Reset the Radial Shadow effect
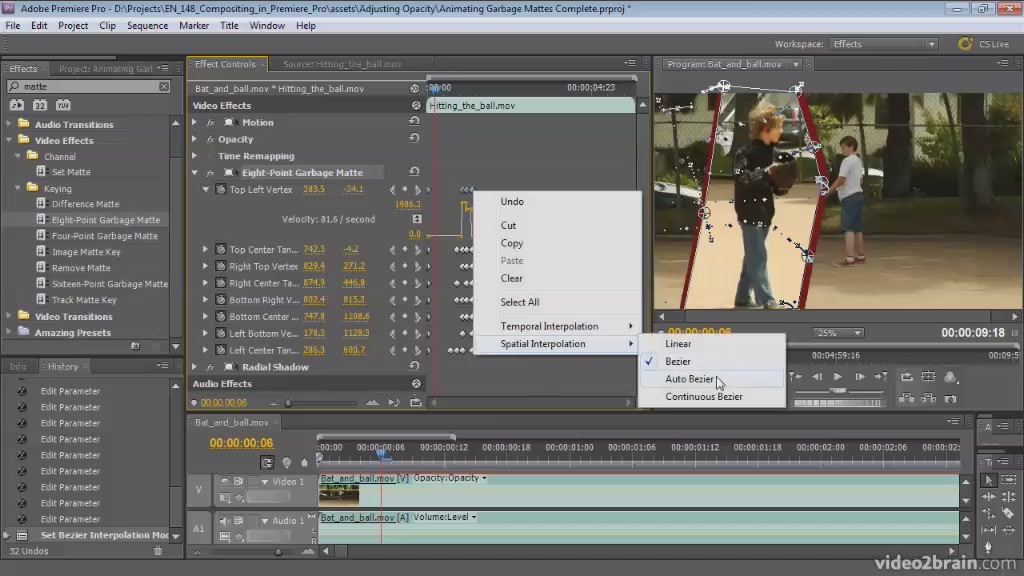The image size is (1024, 576). coord(414,366)
